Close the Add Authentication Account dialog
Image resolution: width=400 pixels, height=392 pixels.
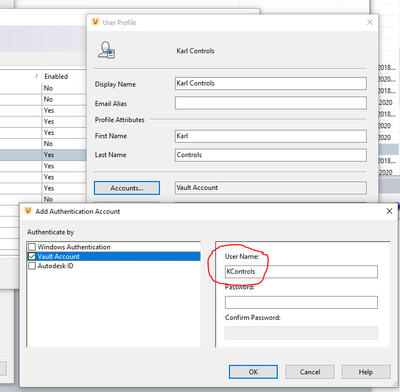[389, 211]
